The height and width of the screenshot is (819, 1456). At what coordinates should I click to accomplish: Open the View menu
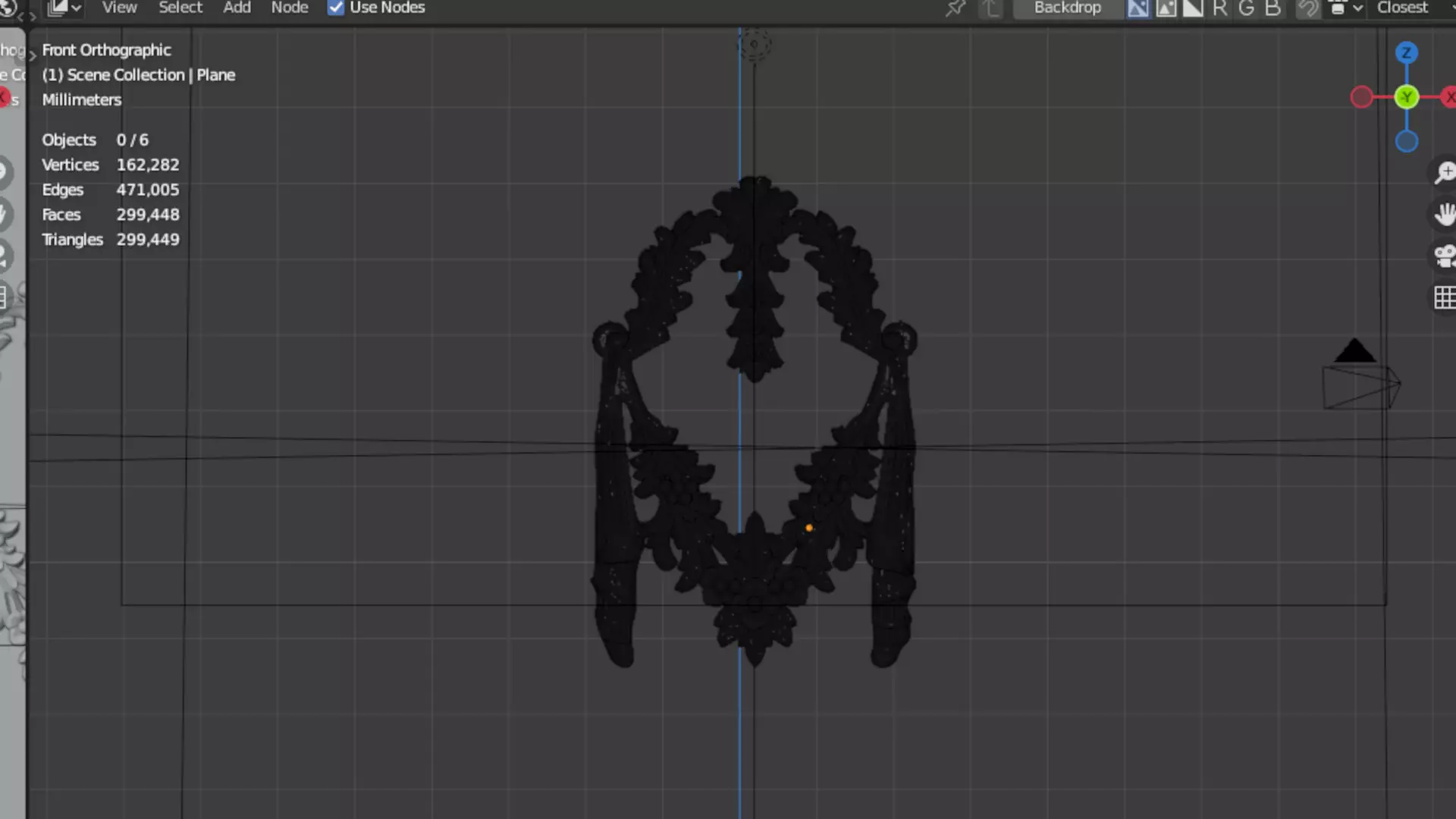(x=119, y=8)
